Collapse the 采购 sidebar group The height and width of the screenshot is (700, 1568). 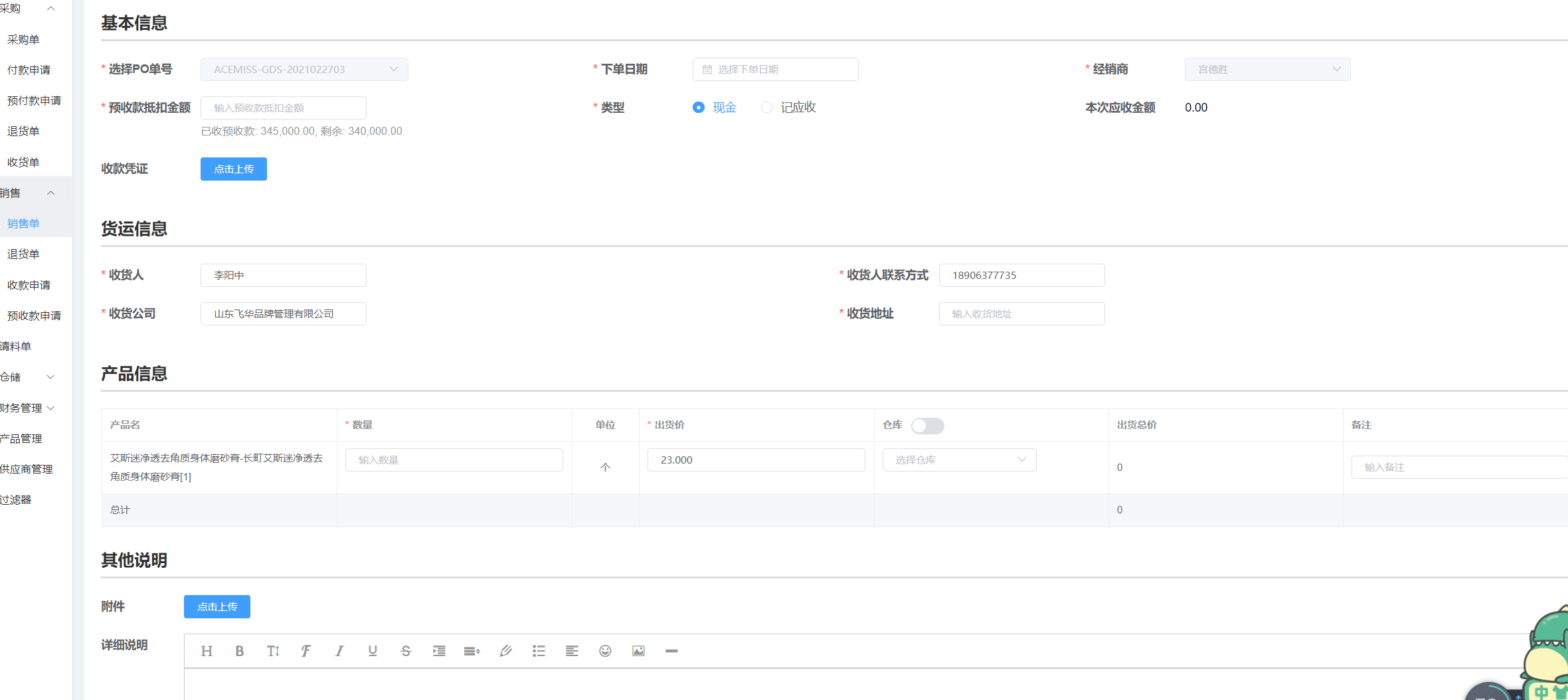50,8
